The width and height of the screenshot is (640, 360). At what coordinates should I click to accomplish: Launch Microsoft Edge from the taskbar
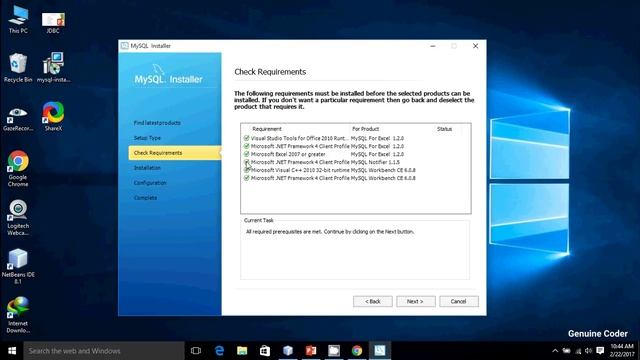[x=220, y=351]
